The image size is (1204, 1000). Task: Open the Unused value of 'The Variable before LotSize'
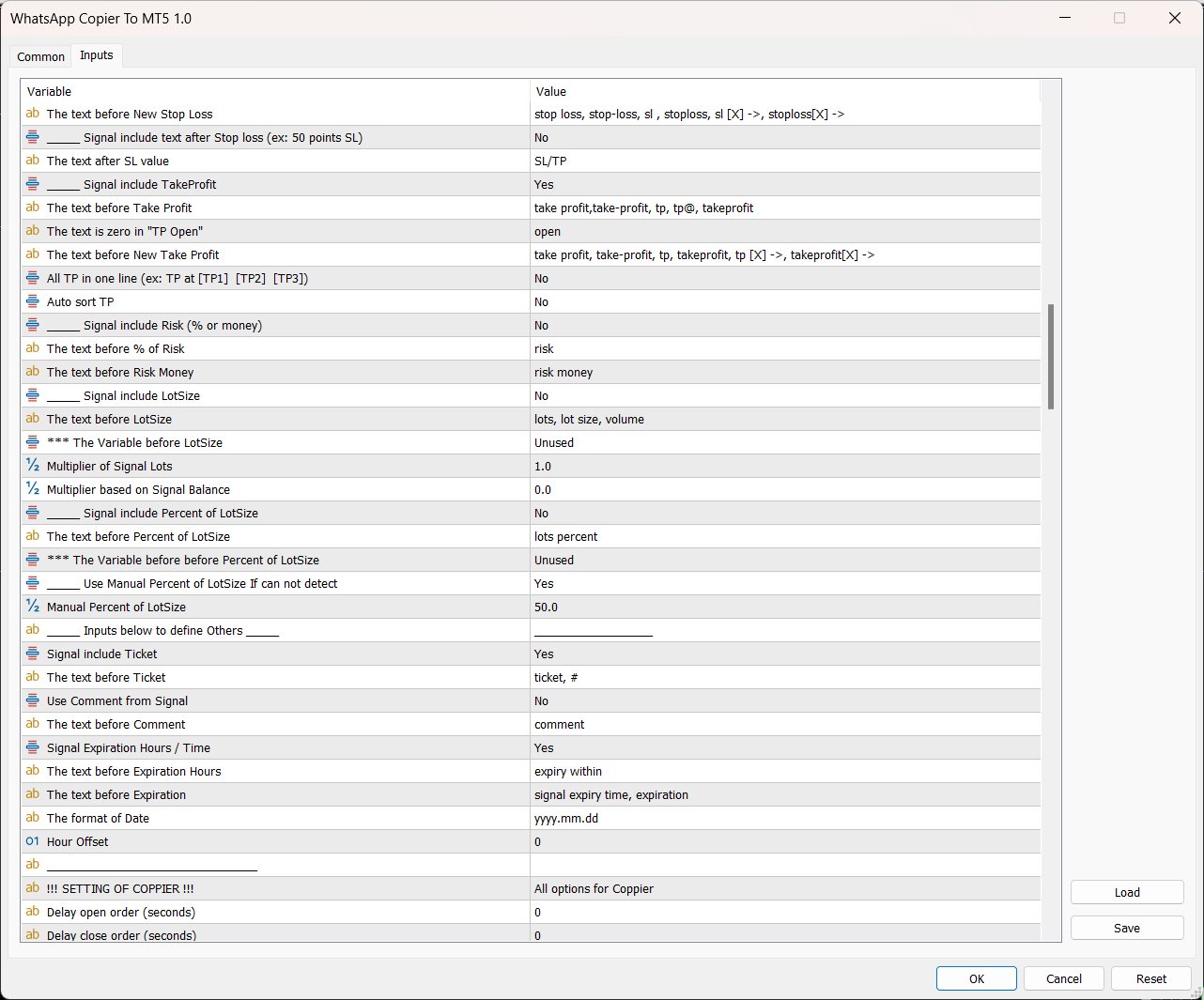coord(785,442)
